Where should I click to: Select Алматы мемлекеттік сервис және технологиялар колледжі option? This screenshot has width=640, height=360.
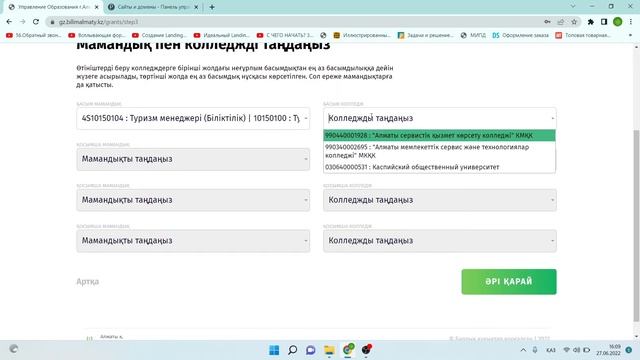[x=440, y=151]
